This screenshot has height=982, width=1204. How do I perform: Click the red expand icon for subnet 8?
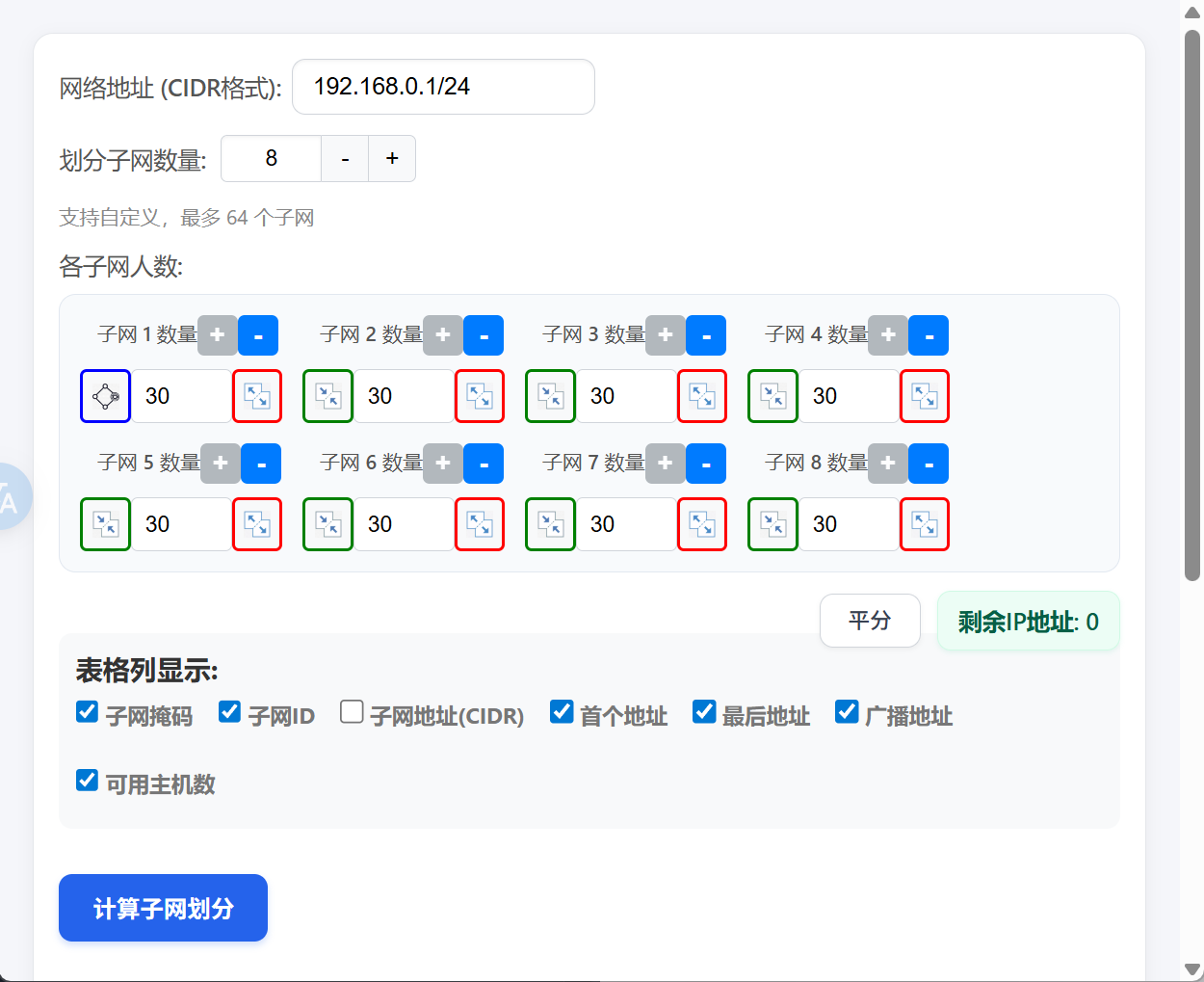[x=925, y=524]
